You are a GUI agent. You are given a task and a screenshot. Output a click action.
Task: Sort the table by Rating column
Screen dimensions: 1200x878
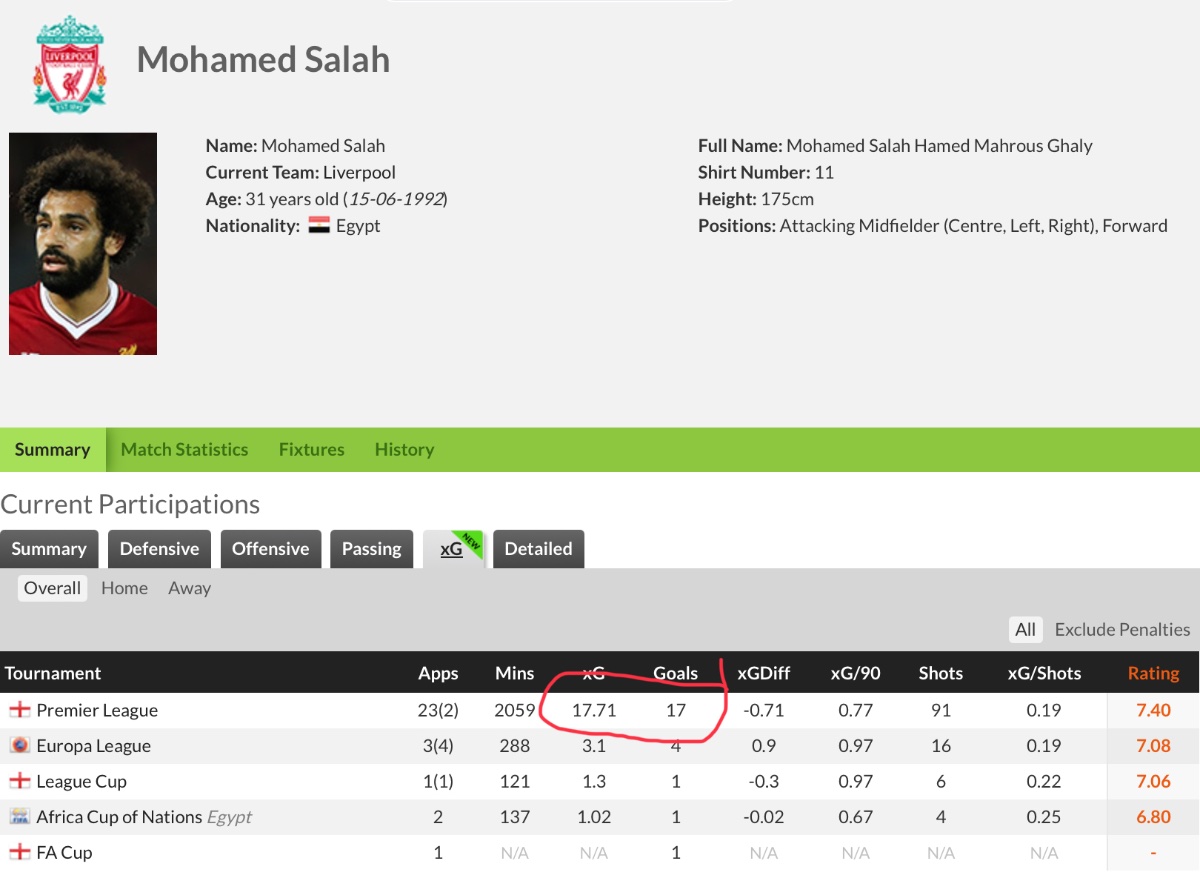(x=1153, y=673)
